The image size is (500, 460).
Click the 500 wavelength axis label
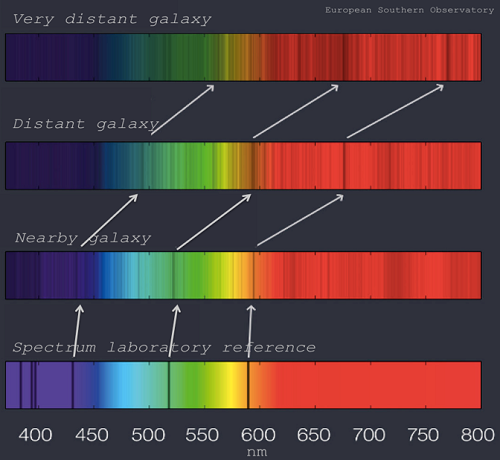pyautogui.click(x=148, y=435)
